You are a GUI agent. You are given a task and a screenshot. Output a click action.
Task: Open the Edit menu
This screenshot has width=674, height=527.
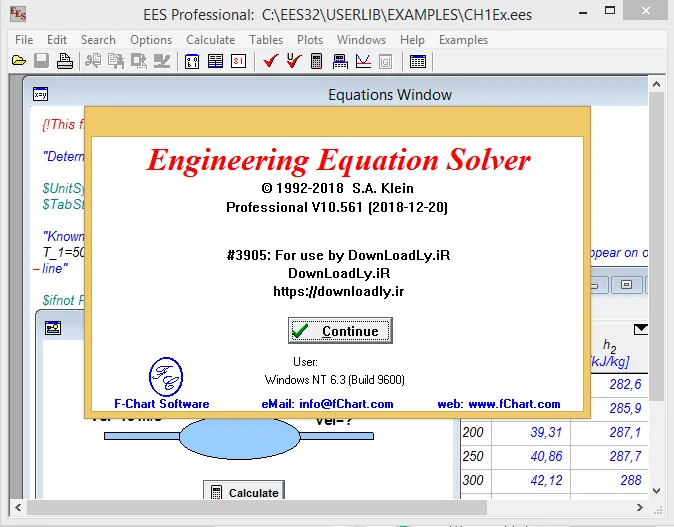57,40
